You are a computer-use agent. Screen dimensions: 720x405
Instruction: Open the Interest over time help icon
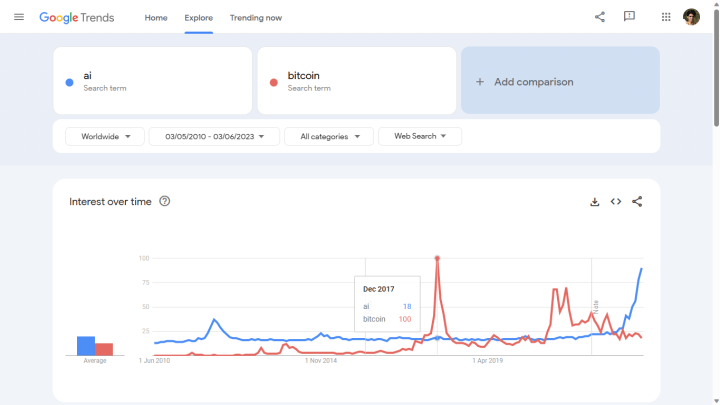tap(165, 201)
